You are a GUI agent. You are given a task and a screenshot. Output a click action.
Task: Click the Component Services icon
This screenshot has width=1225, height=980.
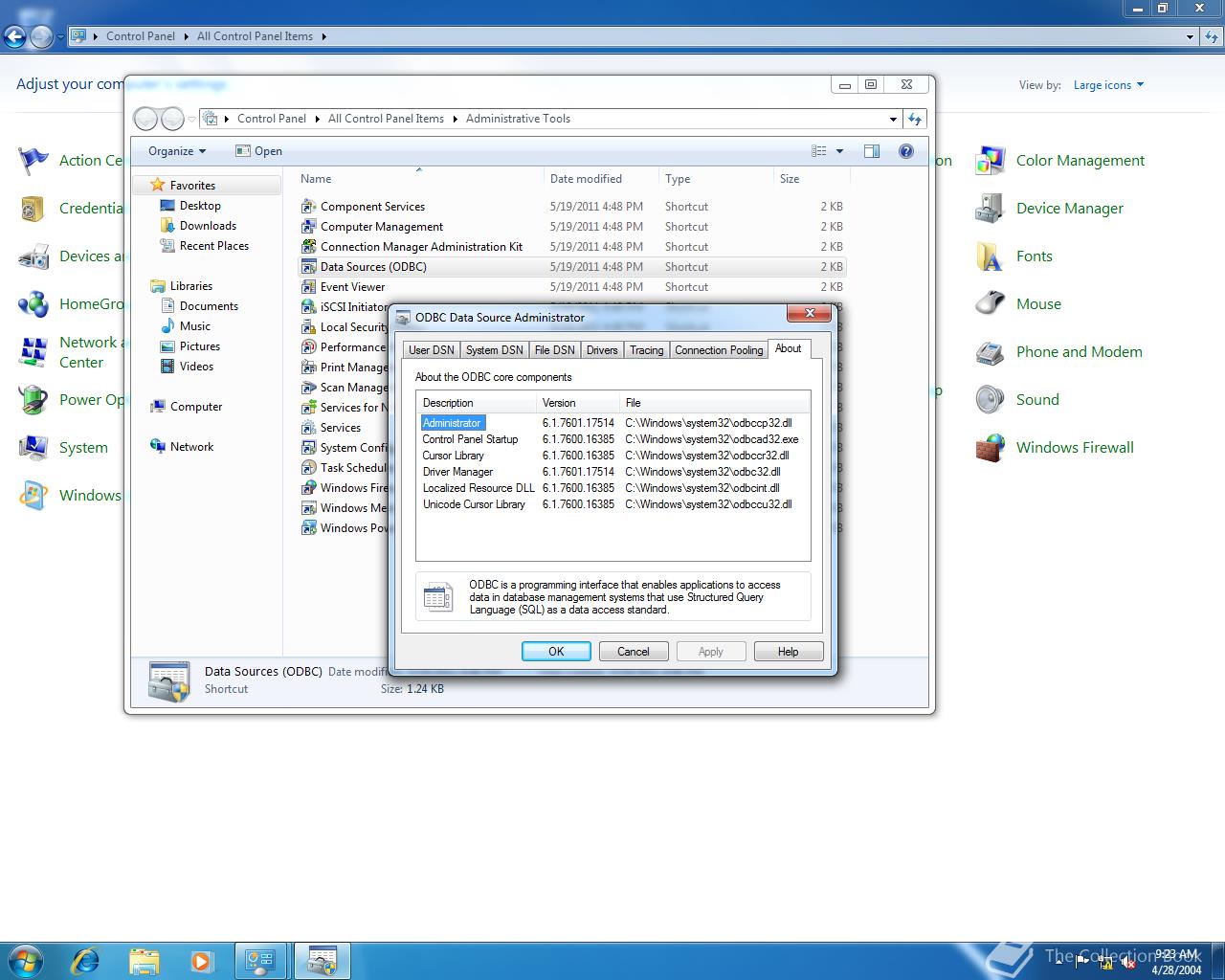click(x=309, y=207)
